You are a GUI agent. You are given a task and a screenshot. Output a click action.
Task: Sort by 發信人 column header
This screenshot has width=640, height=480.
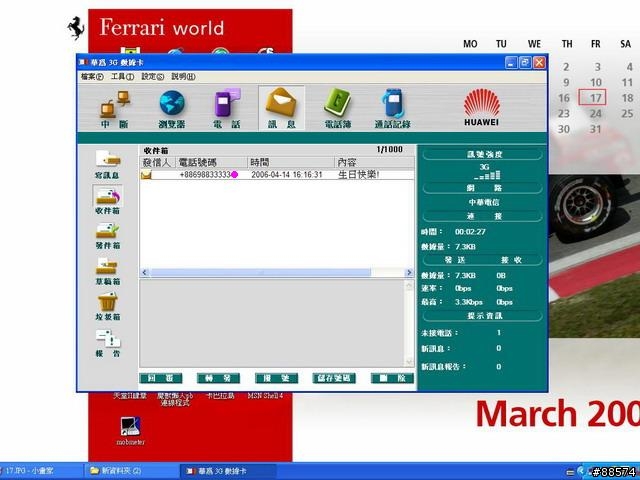tap(158, 162)
